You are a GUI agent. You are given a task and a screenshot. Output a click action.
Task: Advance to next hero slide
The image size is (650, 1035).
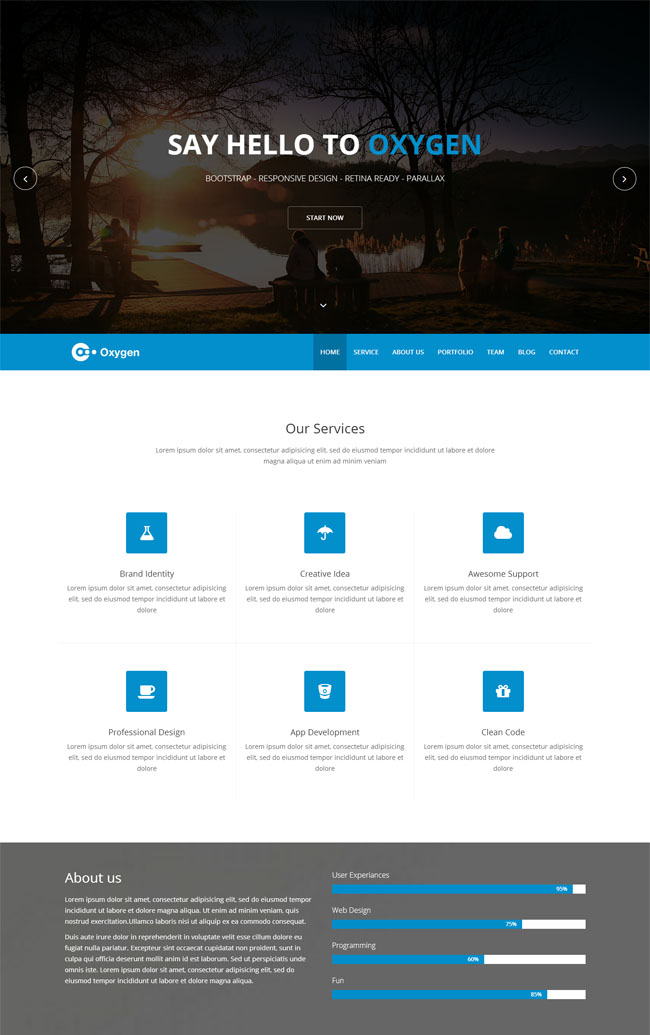[624, 179]
